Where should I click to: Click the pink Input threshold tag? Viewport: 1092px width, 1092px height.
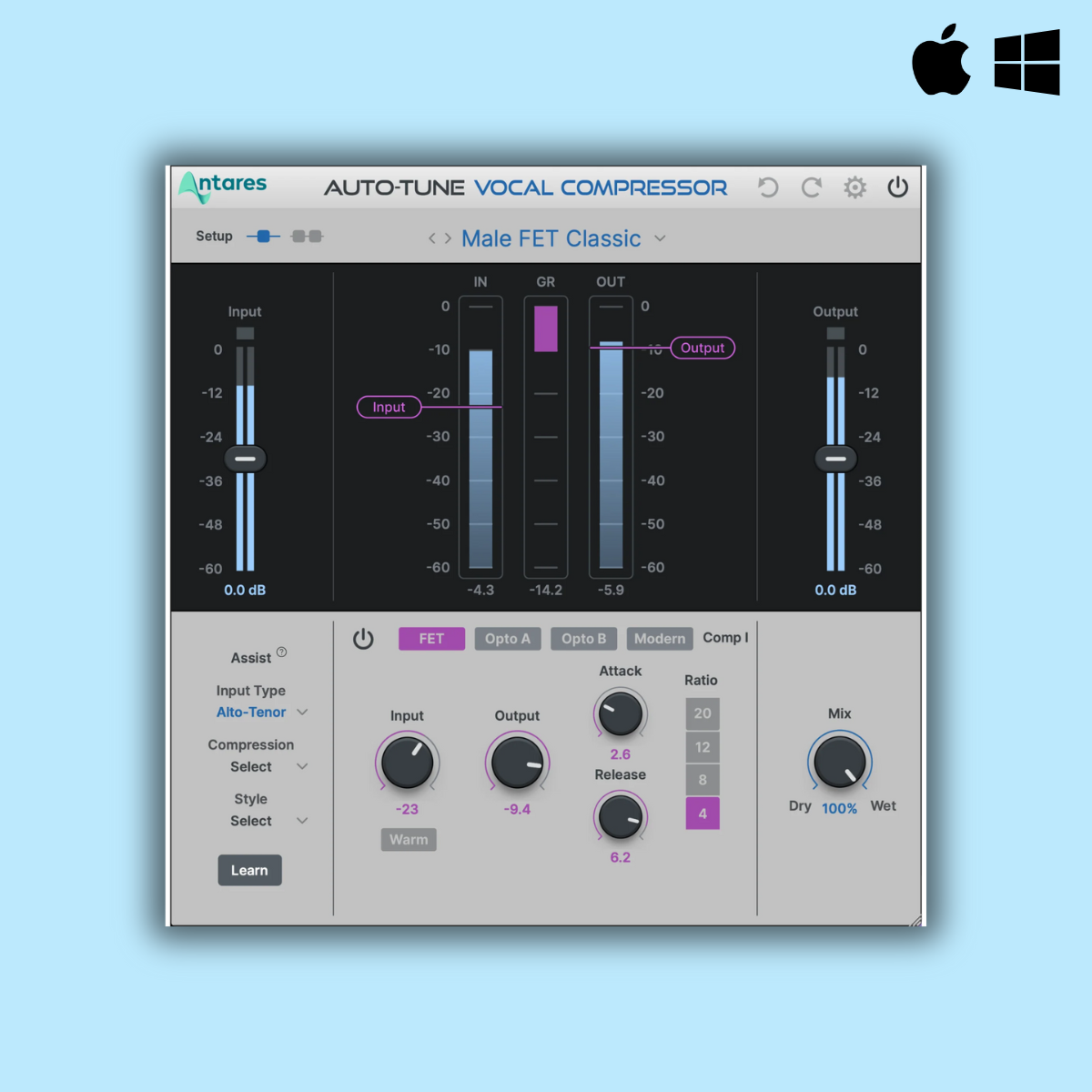click(x=389, y=407)
